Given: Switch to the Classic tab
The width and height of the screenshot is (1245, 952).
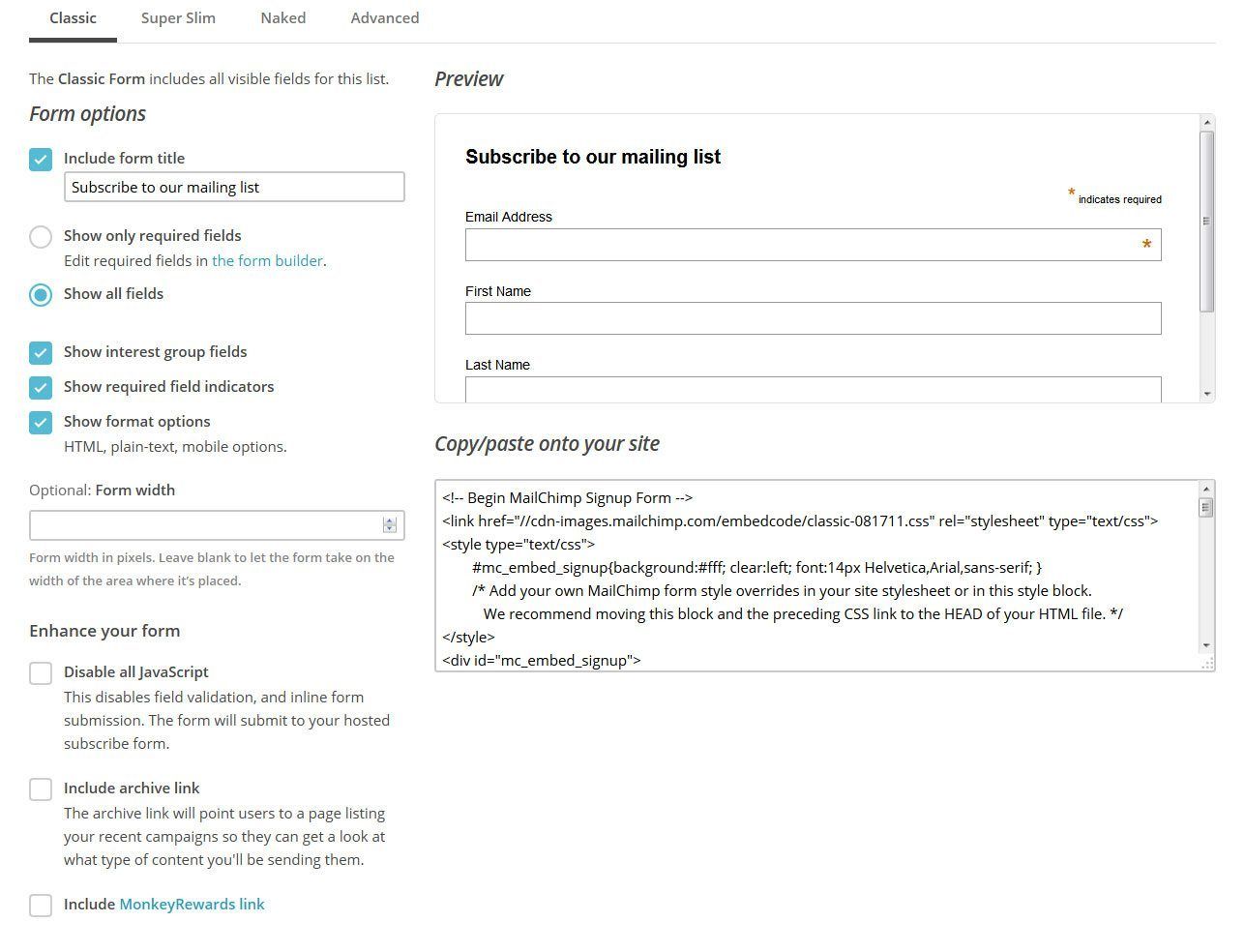Looking at the screenshot, I should (73, 18).
